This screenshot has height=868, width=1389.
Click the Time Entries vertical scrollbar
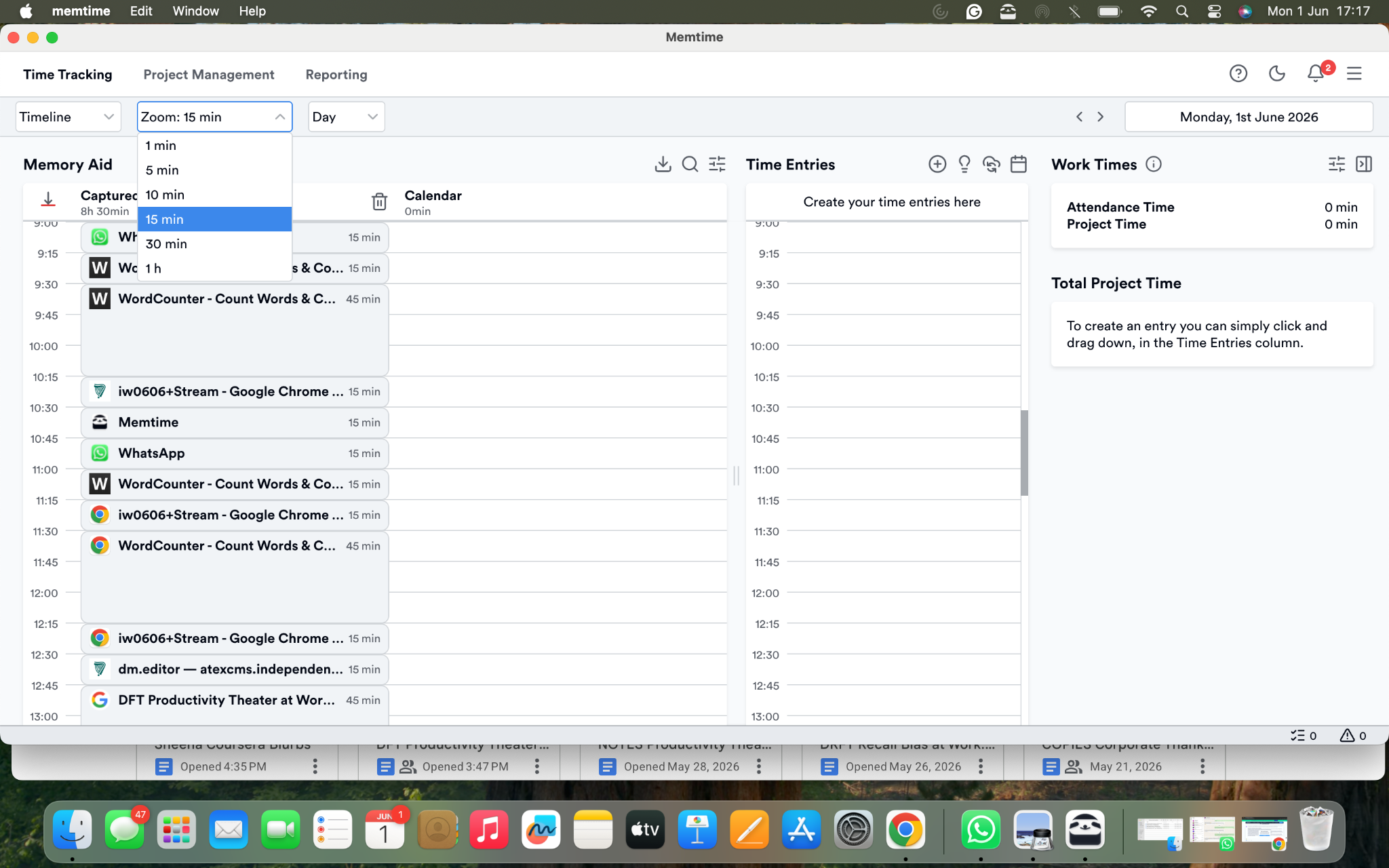[x=1024, y=453]
